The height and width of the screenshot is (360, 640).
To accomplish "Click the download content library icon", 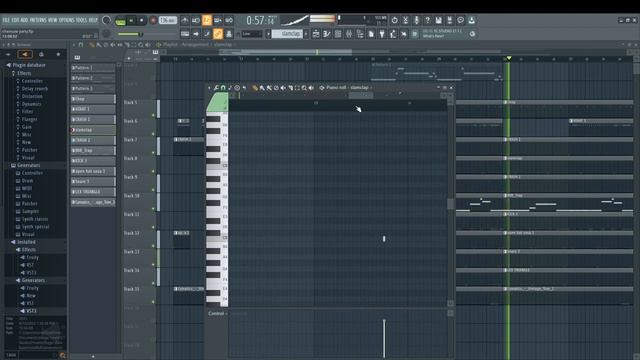I will 471,20.
